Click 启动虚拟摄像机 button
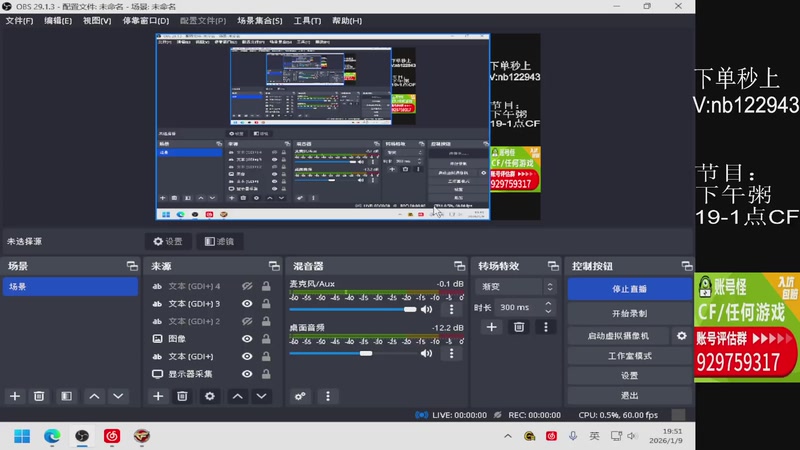The width and height of the screenshot is (800, 450). click(x=618, y=336)
